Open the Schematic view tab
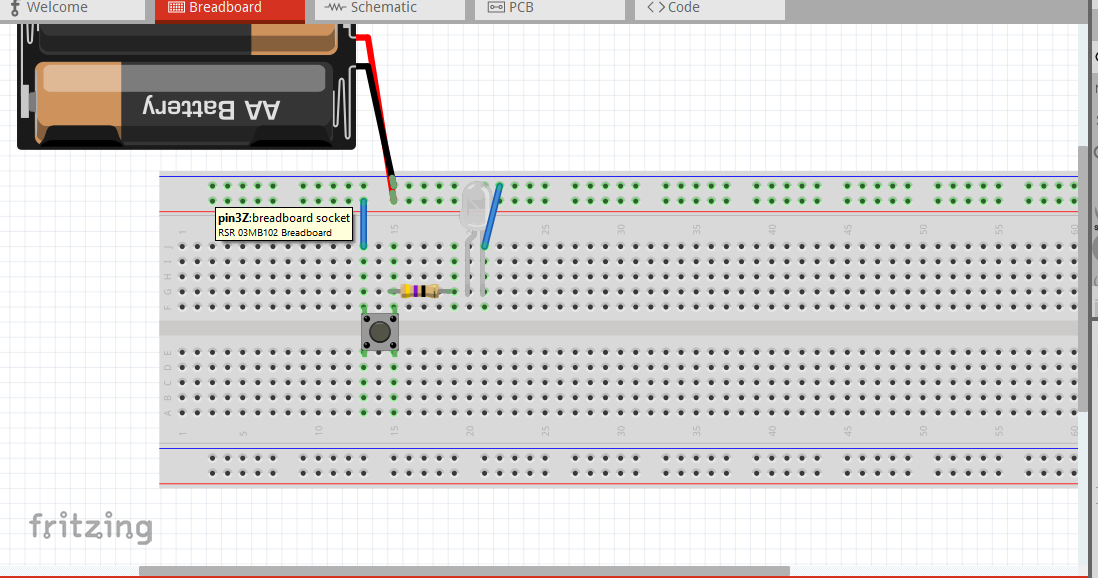Image resolution: width=1098 pixels, height=578 pixels. click(x=383, y=8)
